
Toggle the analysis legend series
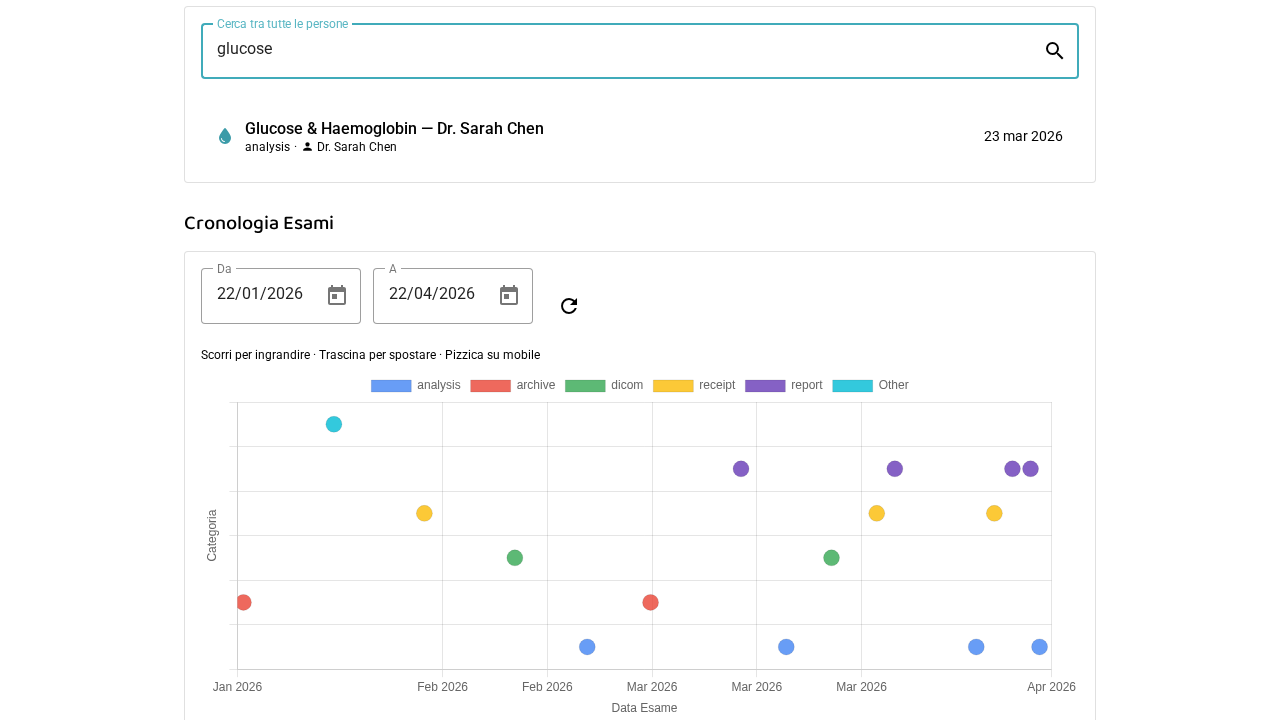[x=415, y=385]
